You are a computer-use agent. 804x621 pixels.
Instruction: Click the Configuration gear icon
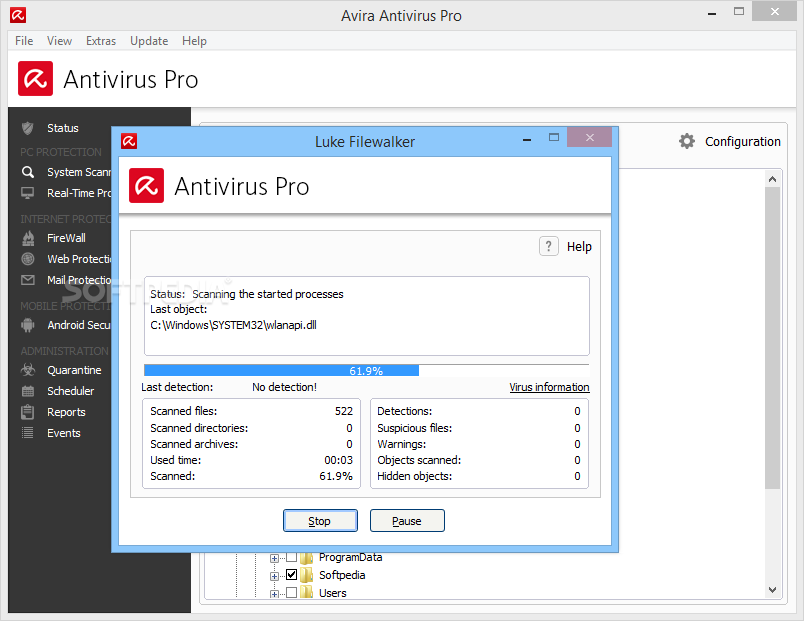coord(687,141)
